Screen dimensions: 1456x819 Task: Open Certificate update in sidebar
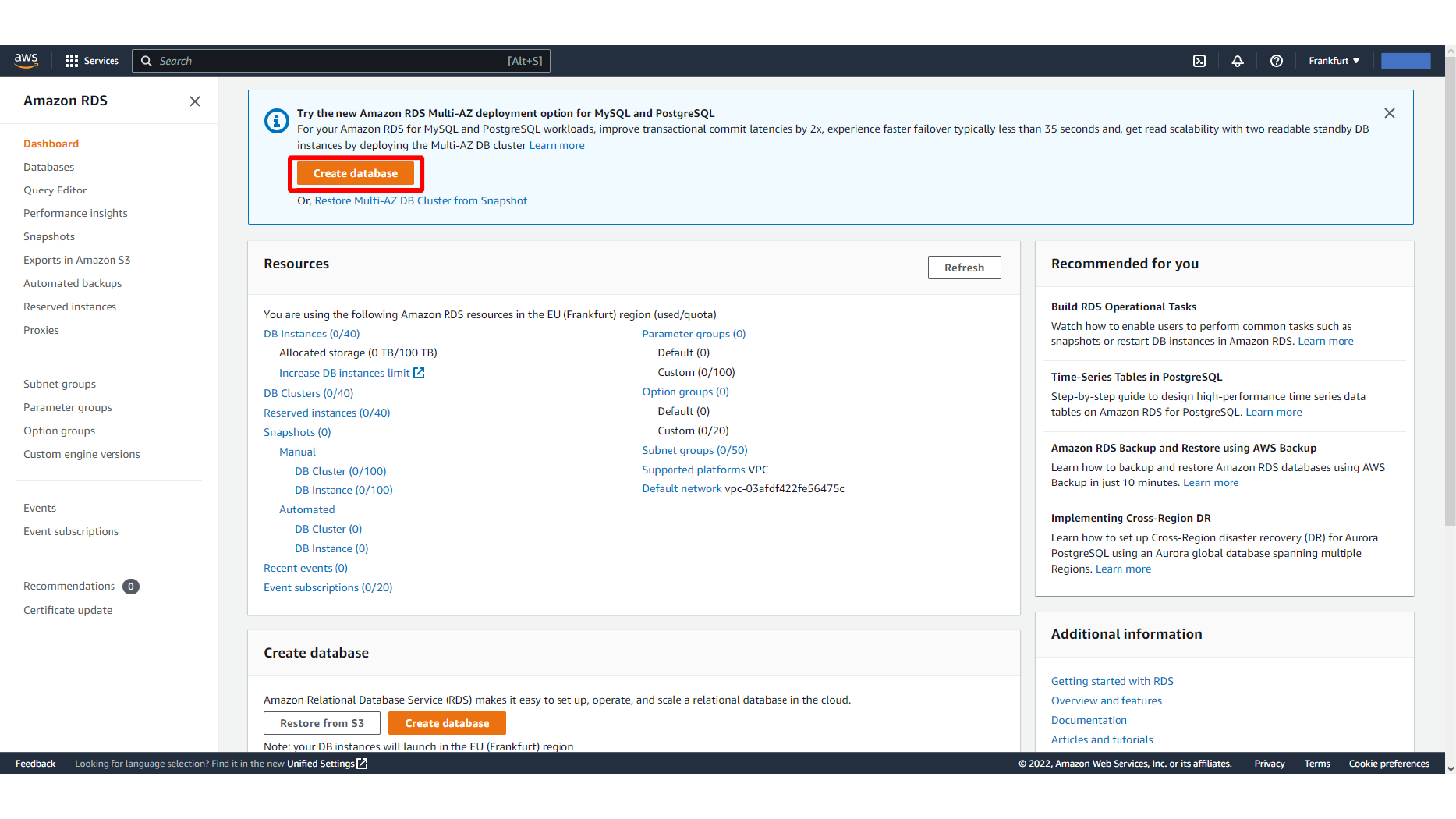tap(68, 611)
